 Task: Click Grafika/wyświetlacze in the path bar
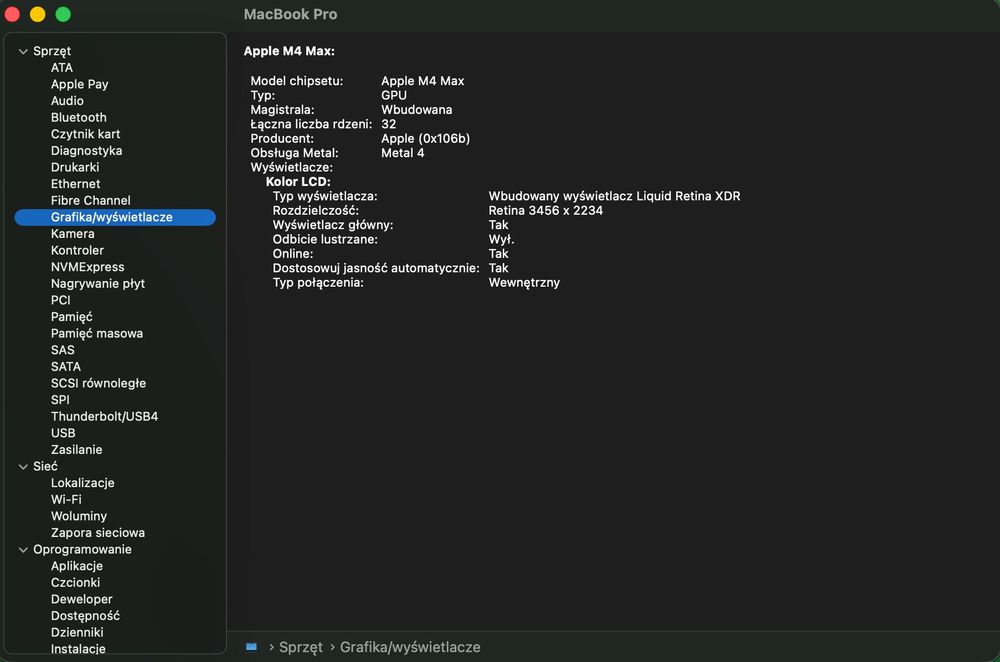click(x=410, y=647)
